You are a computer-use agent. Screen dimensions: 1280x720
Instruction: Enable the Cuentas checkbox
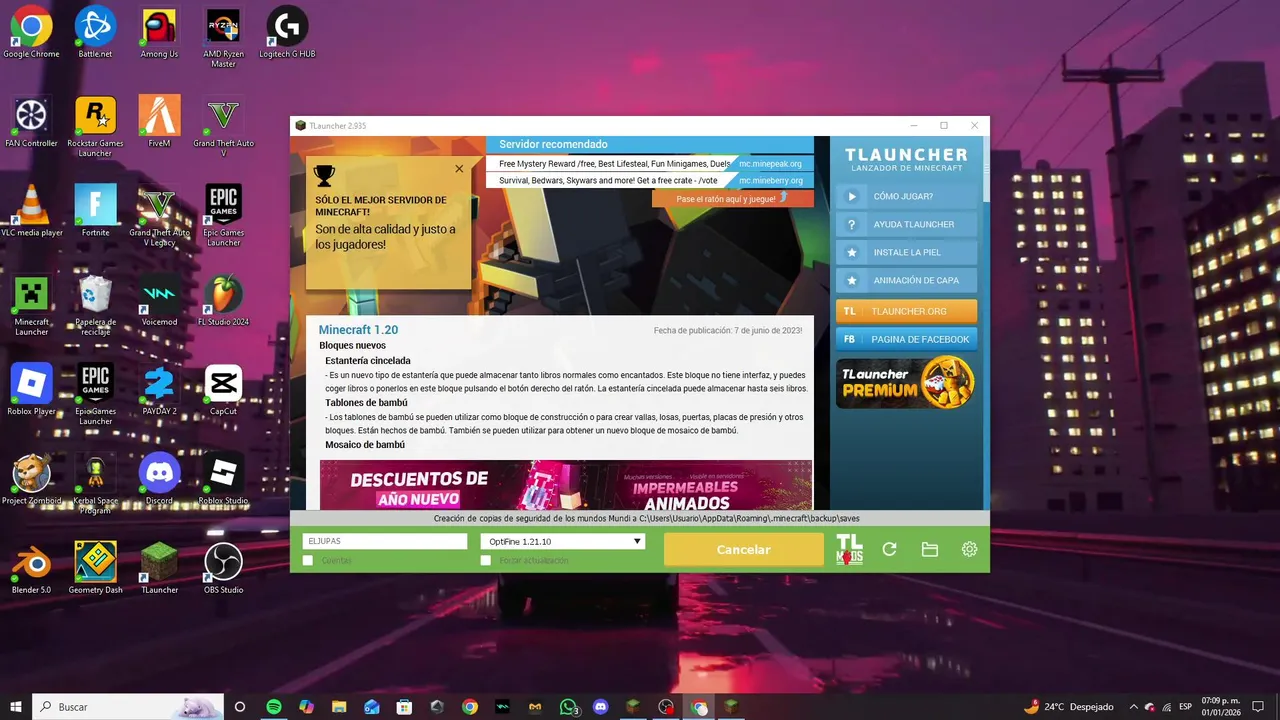click(308, 561)
